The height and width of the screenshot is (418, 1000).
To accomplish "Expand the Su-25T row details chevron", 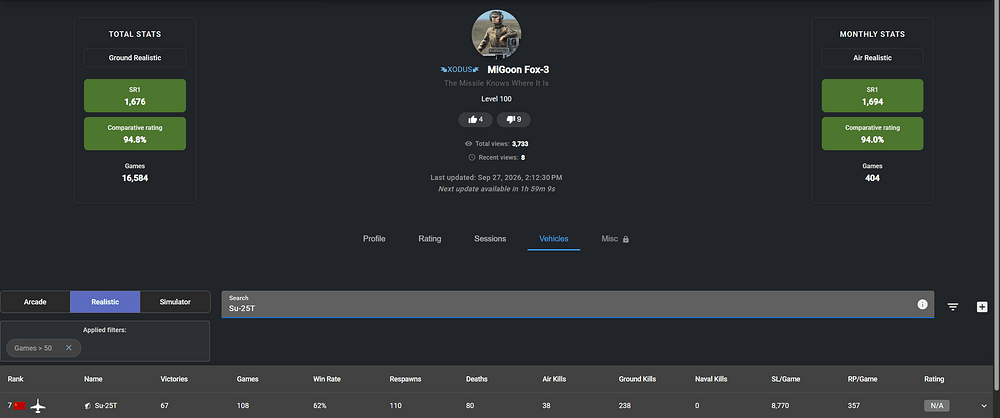I will 984,406.
